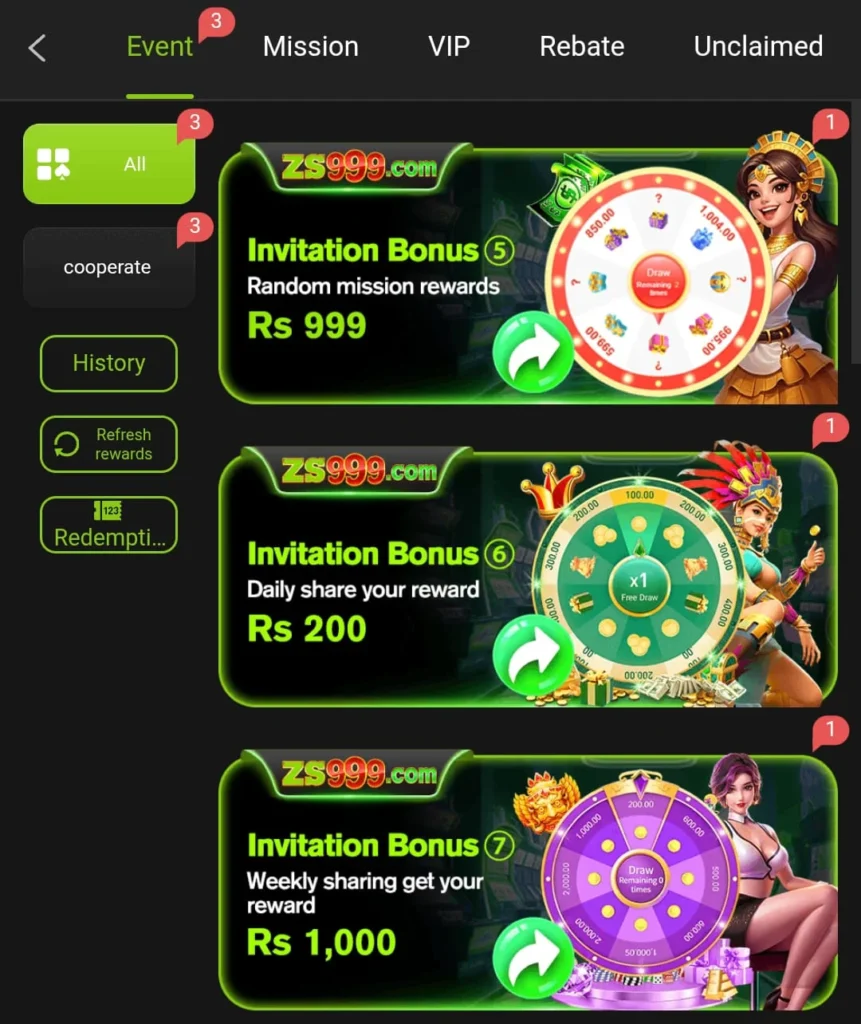Image resolution: width=861 pixels, height=1024 pixels.
Task: Click red Draw button on wheel
Action: click(x=658, y=282)
